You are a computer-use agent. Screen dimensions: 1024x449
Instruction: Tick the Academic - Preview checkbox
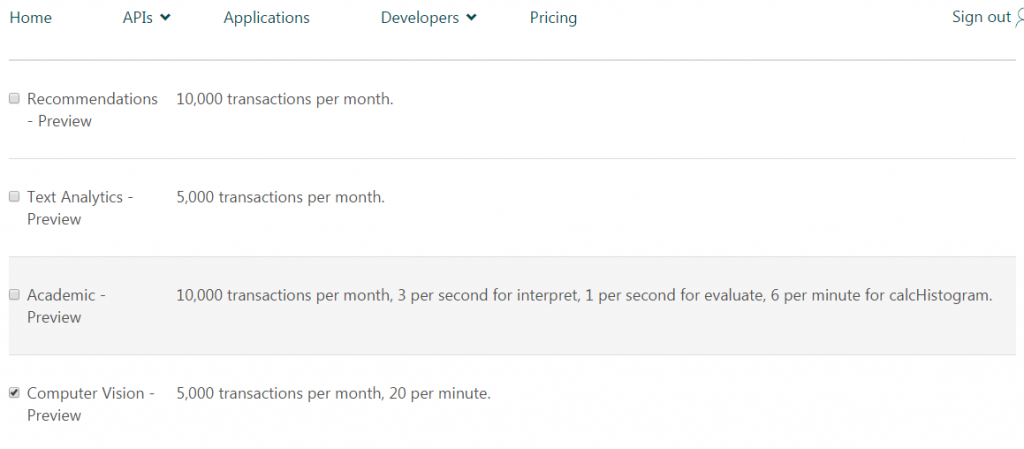click(x=14, y=295)
